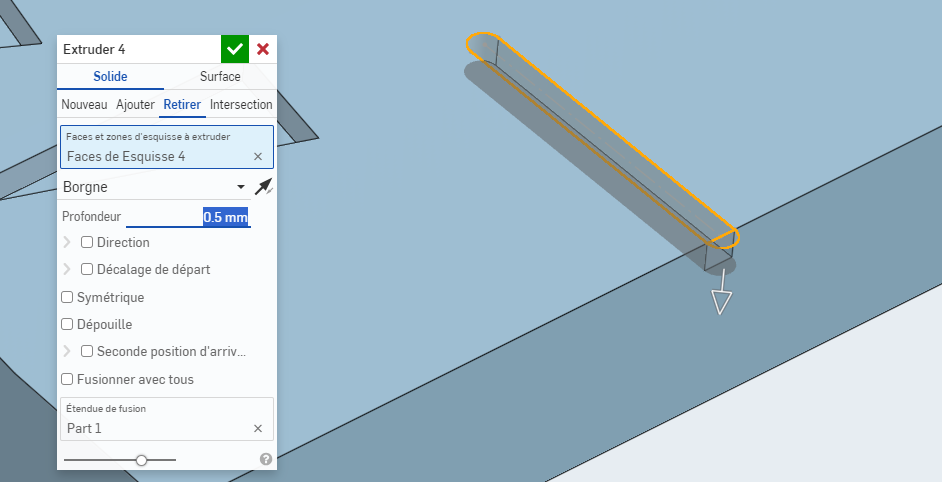
Task: Expand the Seconde position d'arrivée chevron
Action: click(67, 351)
